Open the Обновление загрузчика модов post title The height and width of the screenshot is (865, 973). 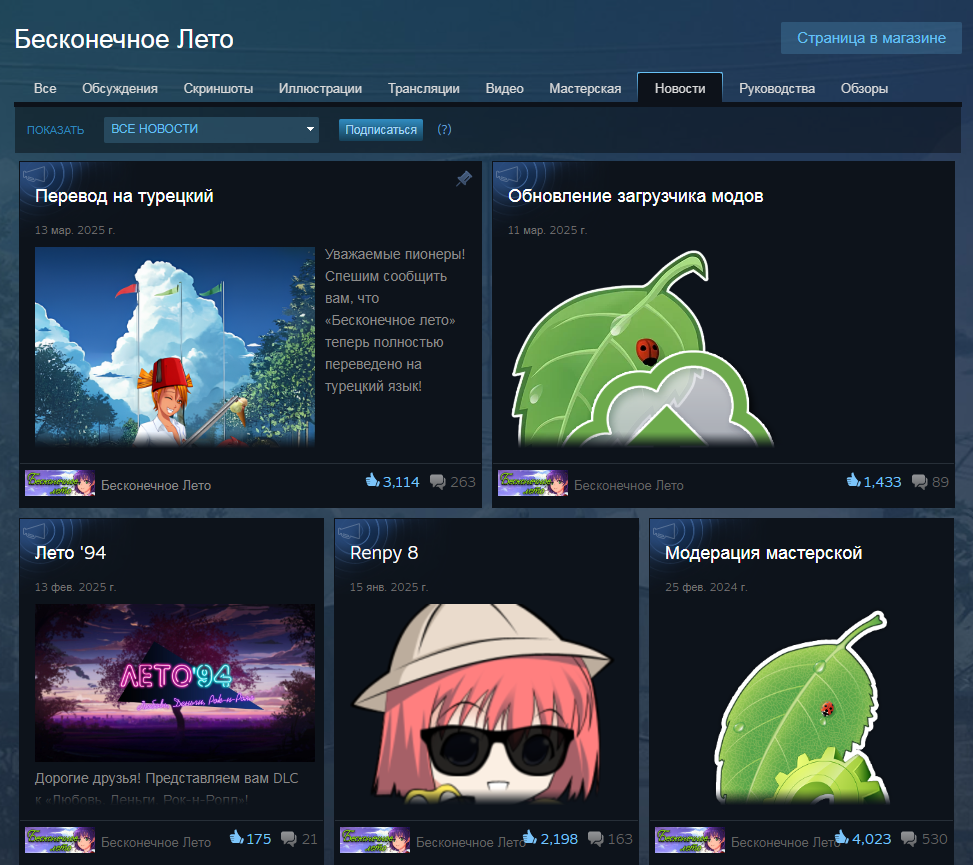(x=635, y=196)
